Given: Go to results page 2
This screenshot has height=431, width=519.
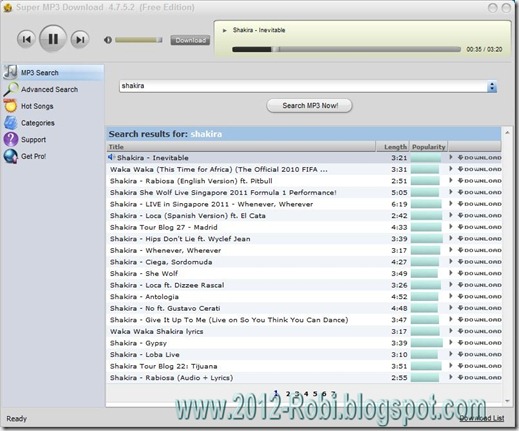Looking at the screenshot, I should 288,394.
